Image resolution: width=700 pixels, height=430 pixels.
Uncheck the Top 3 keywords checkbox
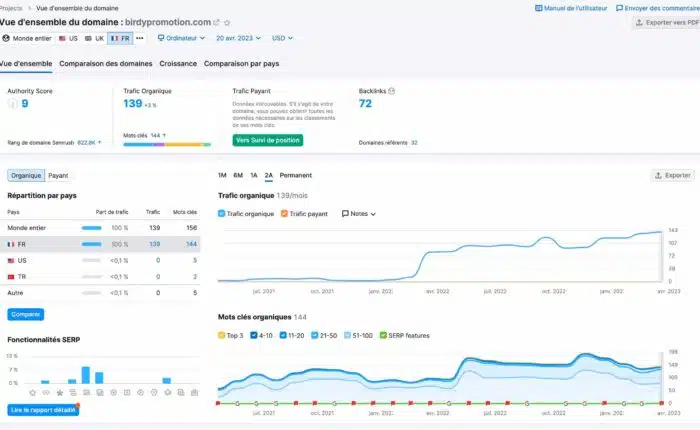pyautogui.click(x=222, y=335)
